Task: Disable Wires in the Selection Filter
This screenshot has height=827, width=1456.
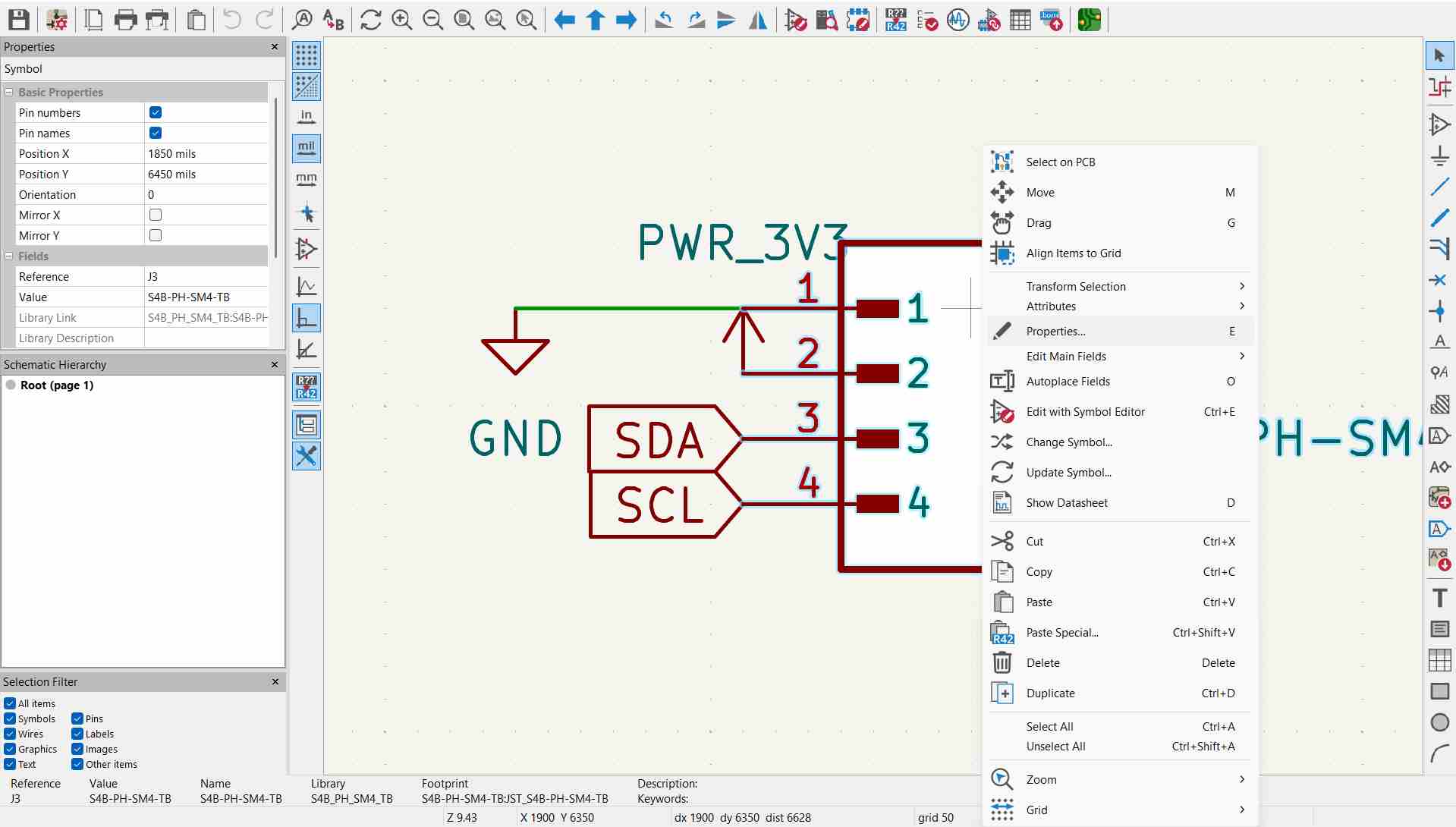Action: click(x=10, y=734)
